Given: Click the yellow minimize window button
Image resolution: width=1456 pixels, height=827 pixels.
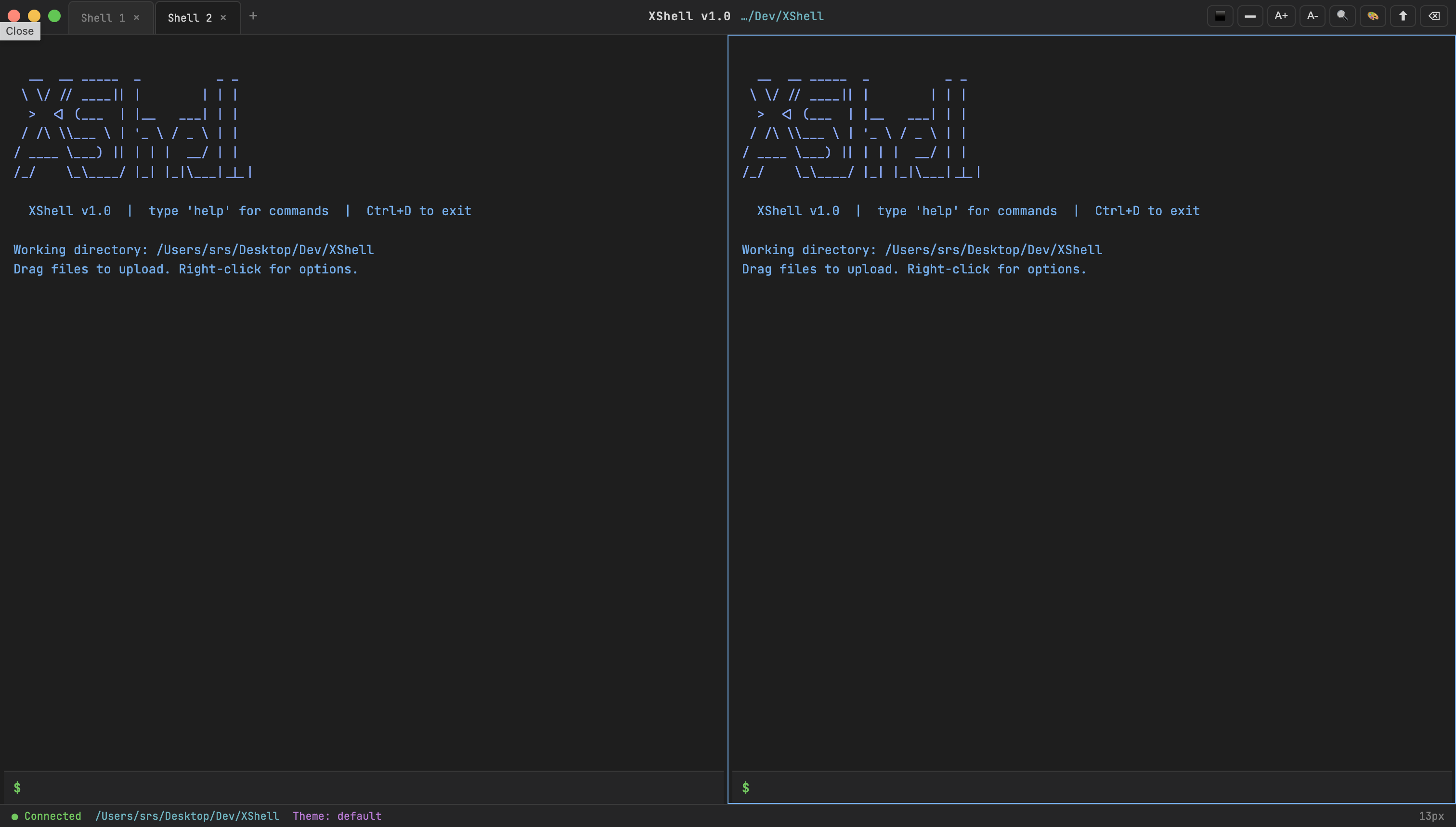Looking at the screenshot, I should pos(34,16).
